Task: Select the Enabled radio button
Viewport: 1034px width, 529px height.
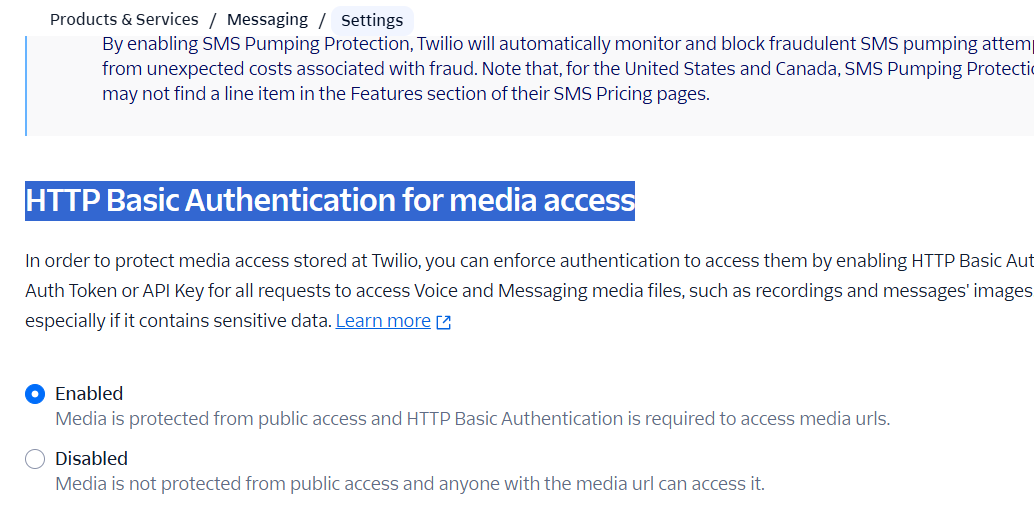Action: [35, 394]
